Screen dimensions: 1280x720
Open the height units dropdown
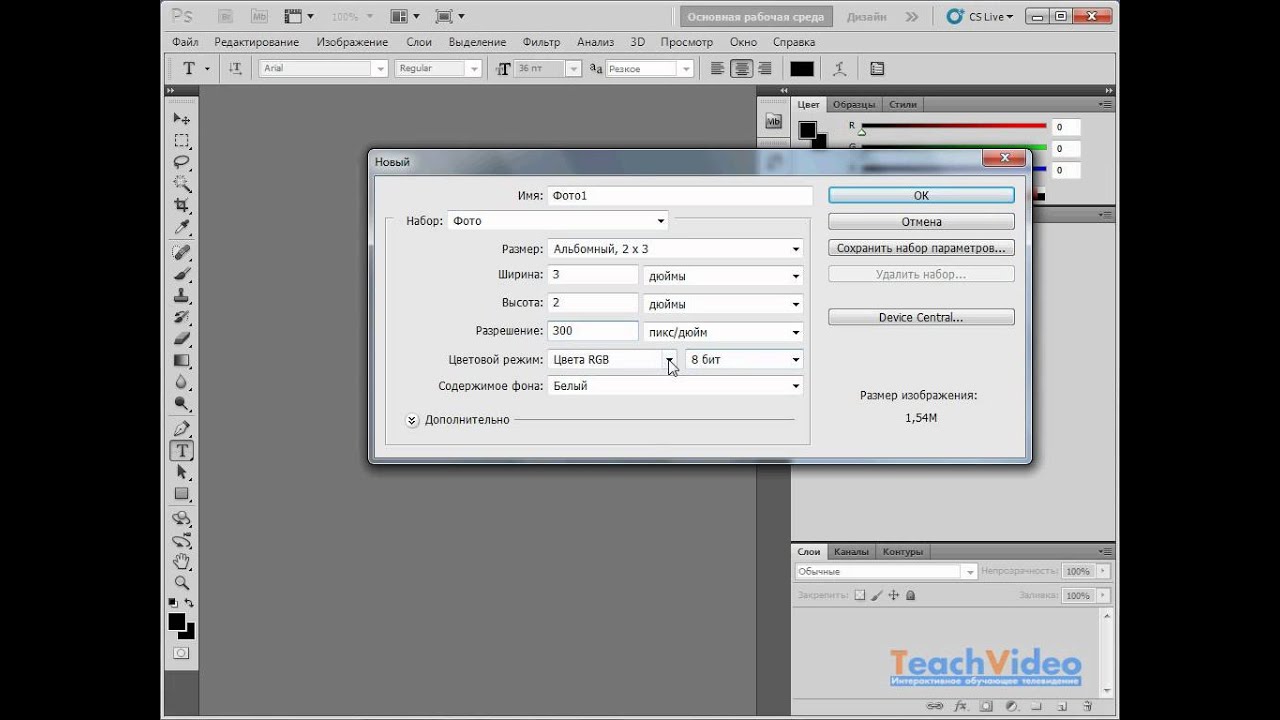[x=723, y=304]
